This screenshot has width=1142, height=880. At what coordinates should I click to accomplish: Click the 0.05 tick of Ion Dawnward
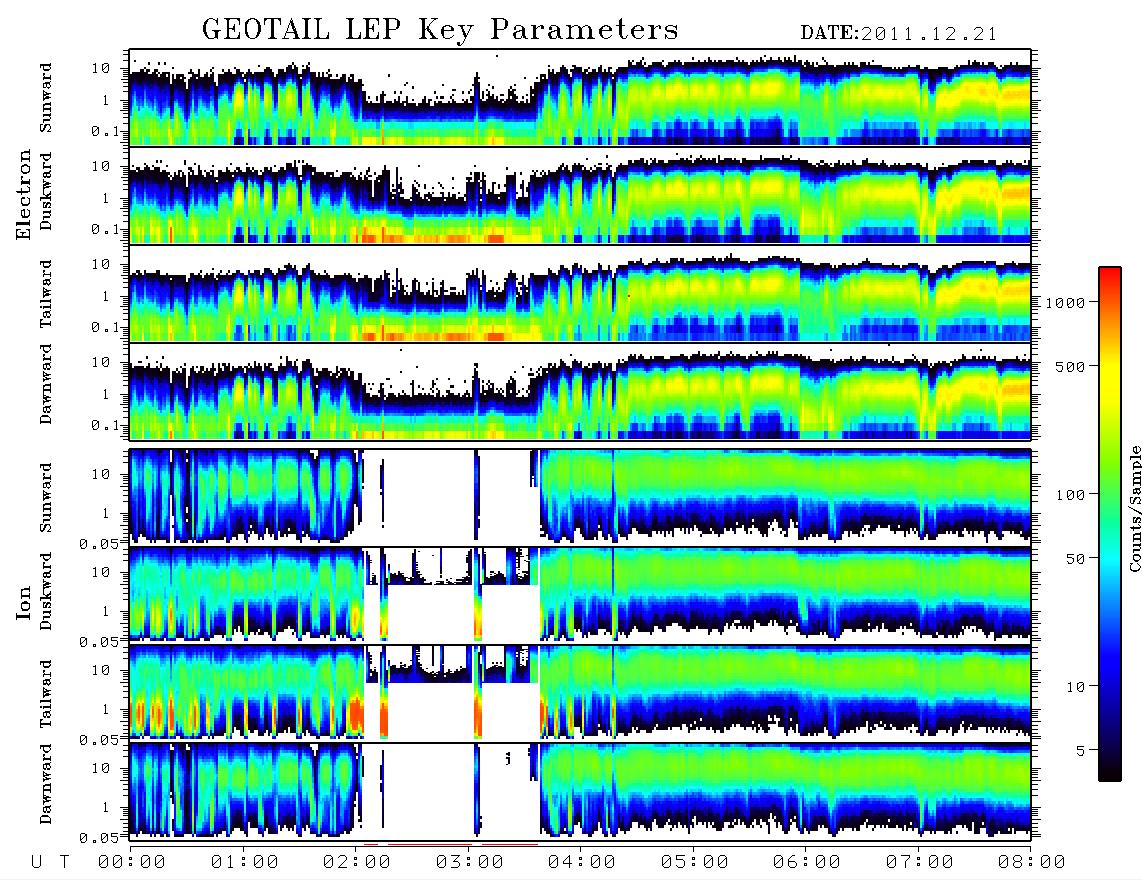coord(99,838)
